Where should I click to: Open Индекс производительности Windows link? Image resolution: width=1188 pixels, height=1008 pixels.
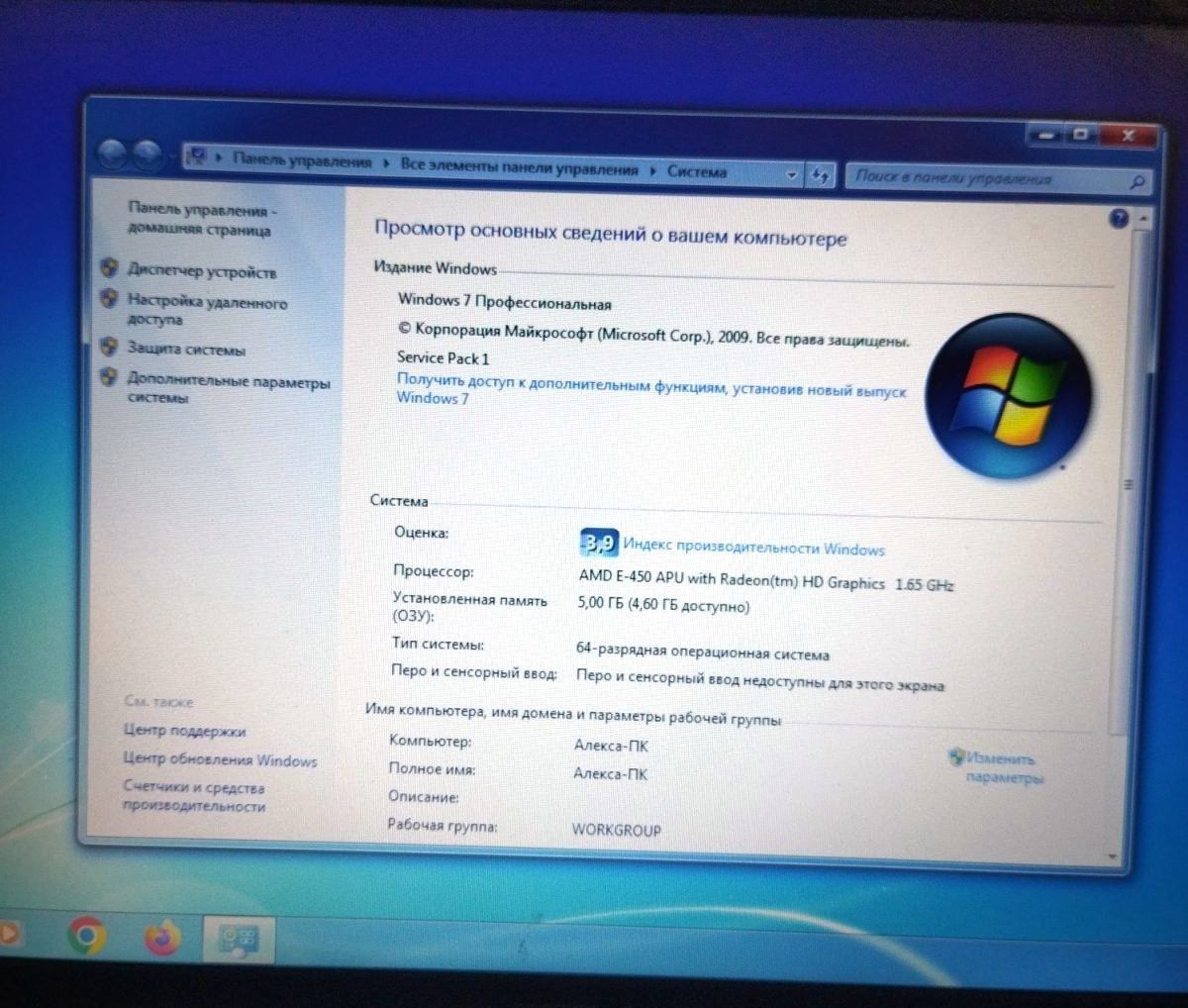[753, 547]
